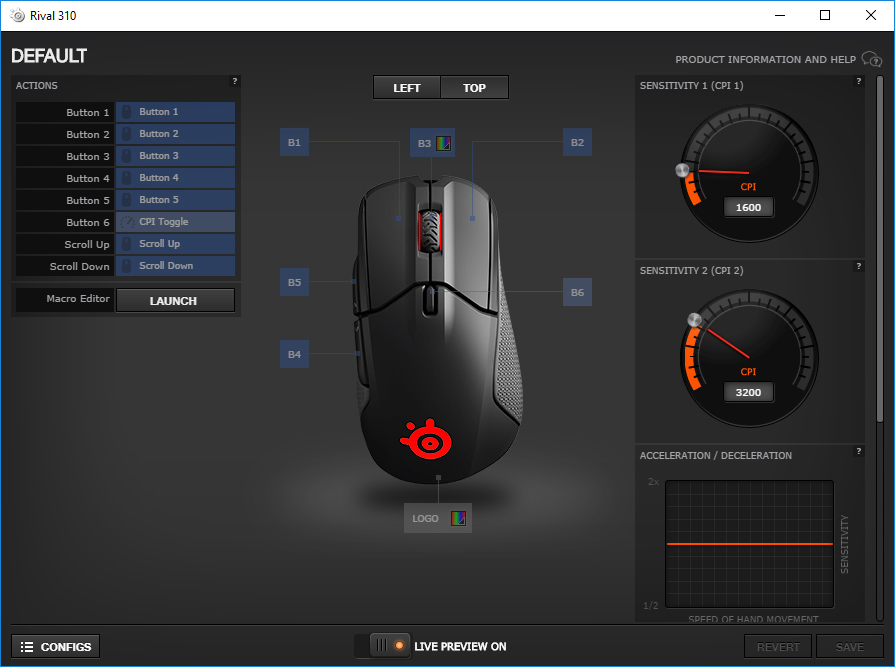Open help for the Actions panel
Screen dimensions: 895x667
coord(234,81)
